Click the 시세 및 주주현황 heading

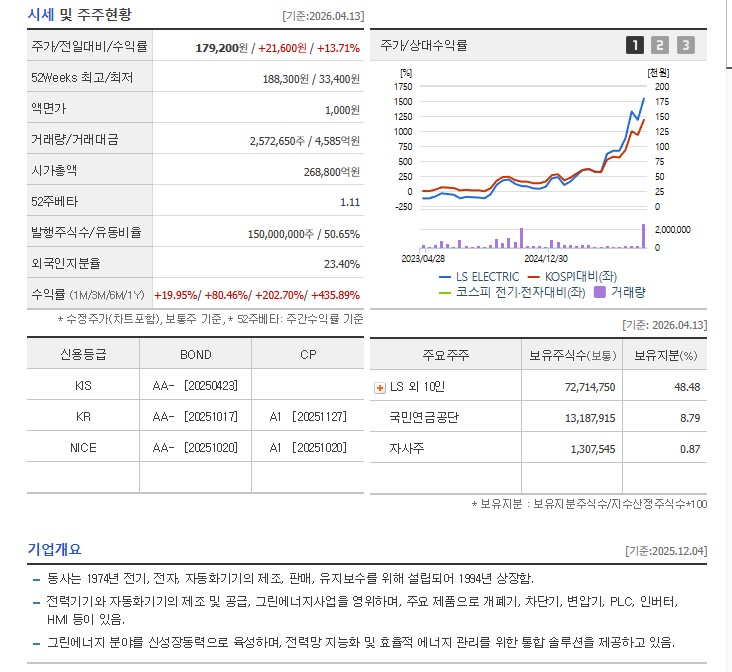[80, 14]
